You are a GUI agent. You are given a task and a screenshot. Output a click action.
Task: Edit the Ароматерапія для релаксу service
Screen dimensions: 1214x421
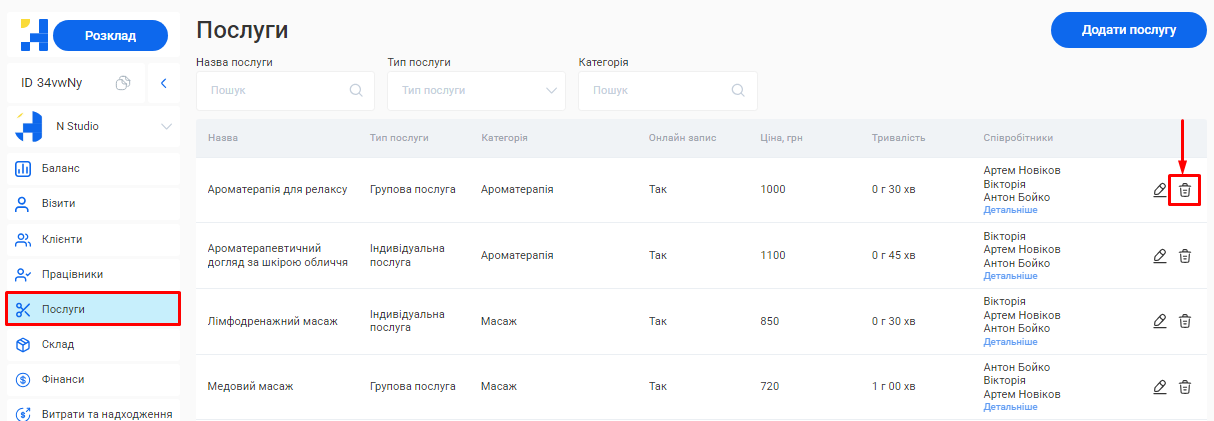[1159, 190]
